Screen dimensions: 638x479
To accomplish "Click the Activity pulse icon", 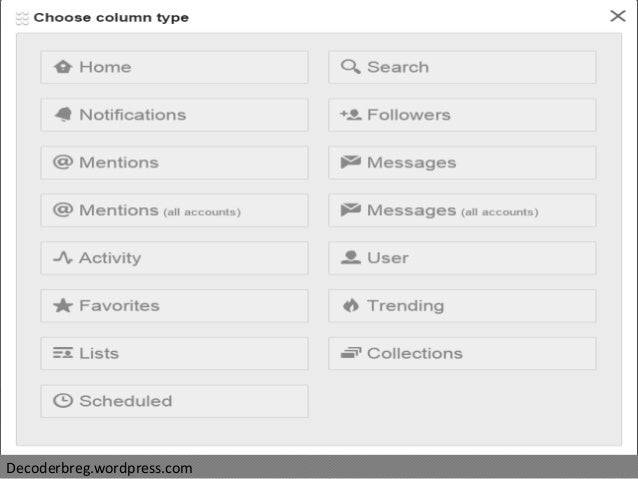I will 63,258.
